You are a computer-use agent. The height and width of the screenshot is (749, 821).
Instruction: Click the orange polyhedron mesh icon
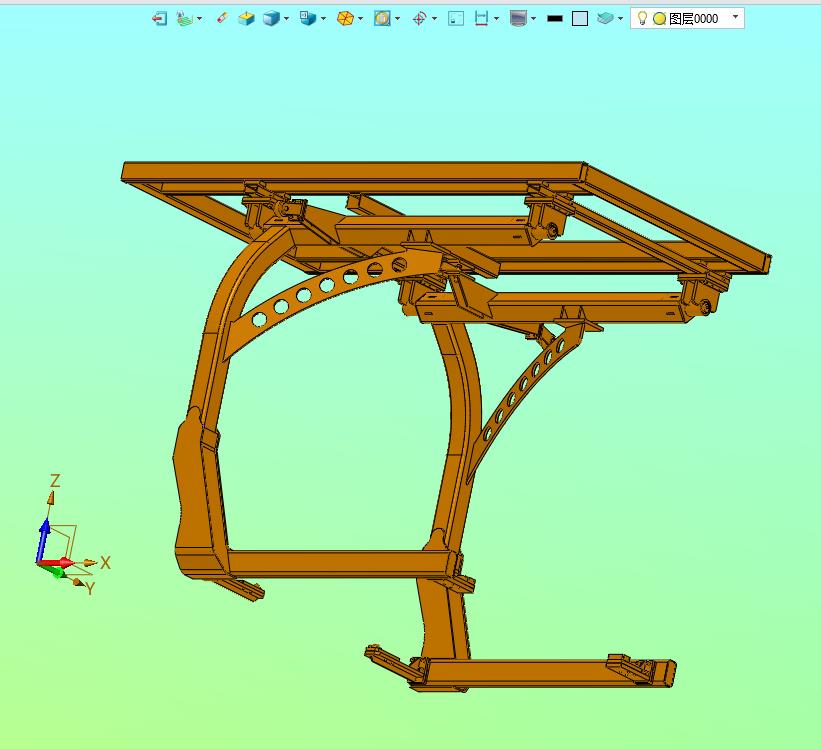click(x=345, y=19)
